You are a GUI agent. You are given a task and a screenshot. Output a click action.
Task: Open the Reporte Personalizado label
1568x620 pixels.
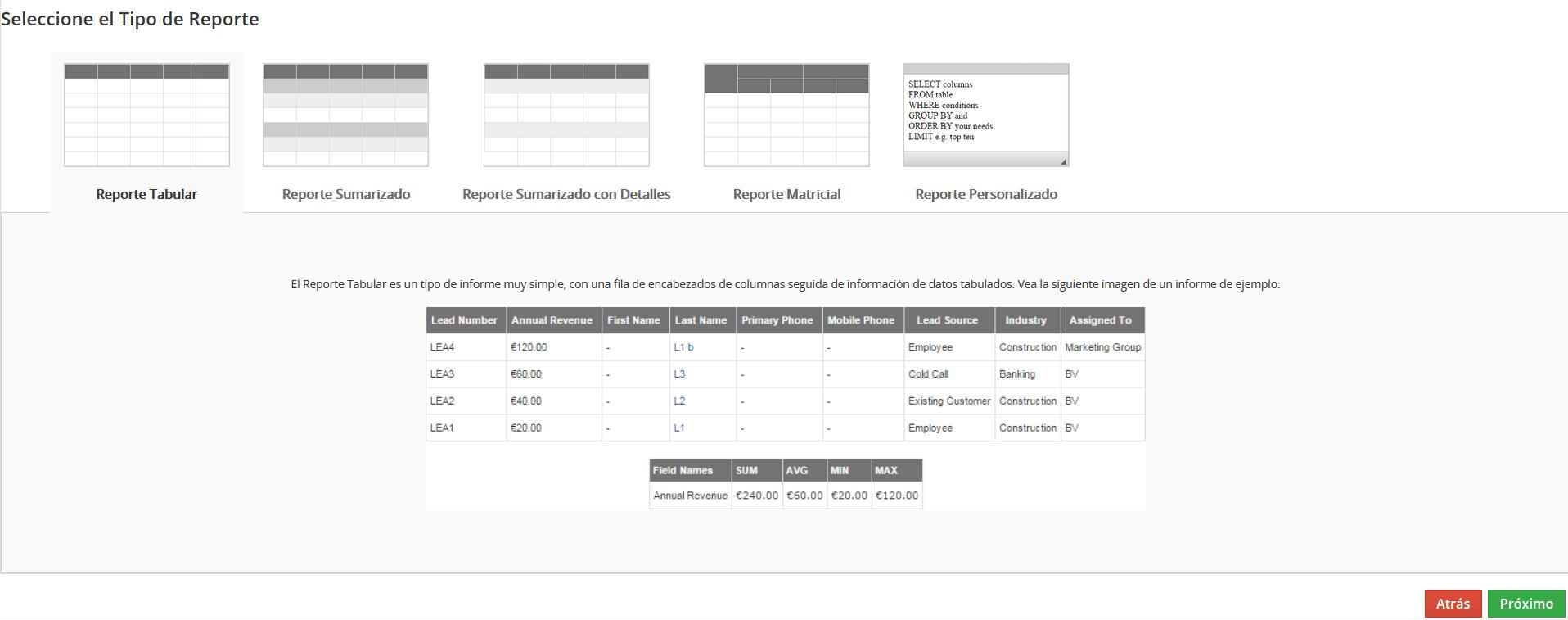click(986, 194)
